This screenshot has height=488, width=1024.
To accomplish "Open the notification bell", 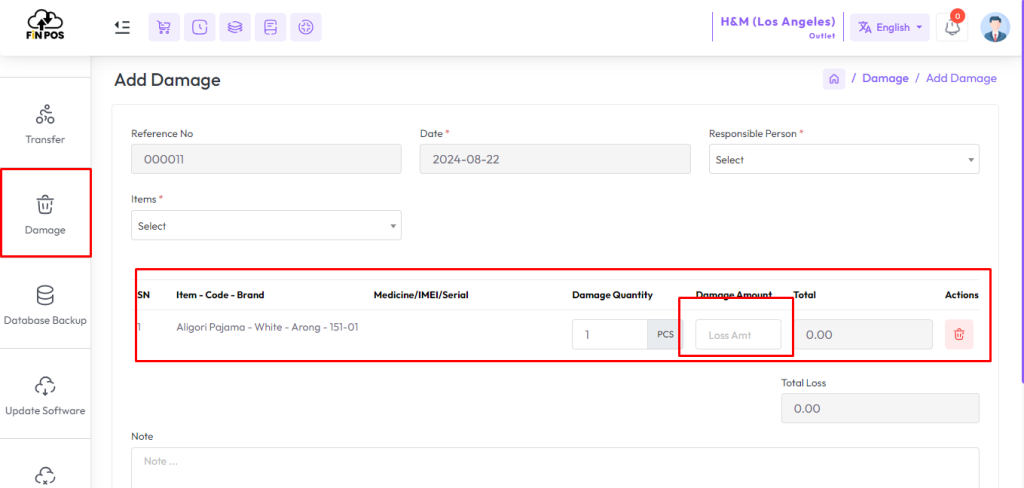I will 952,27.
